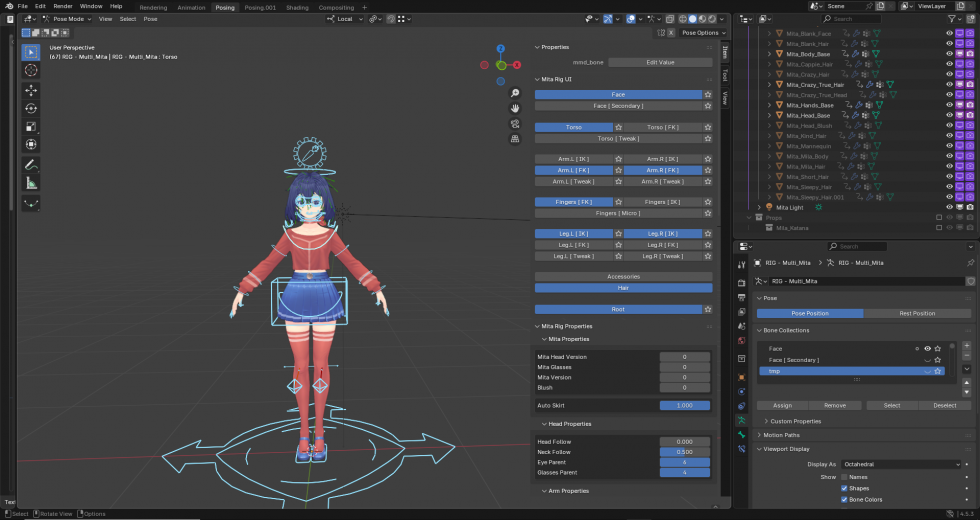
Task: Open the Pose Mode dropdown
Action: 66,19
